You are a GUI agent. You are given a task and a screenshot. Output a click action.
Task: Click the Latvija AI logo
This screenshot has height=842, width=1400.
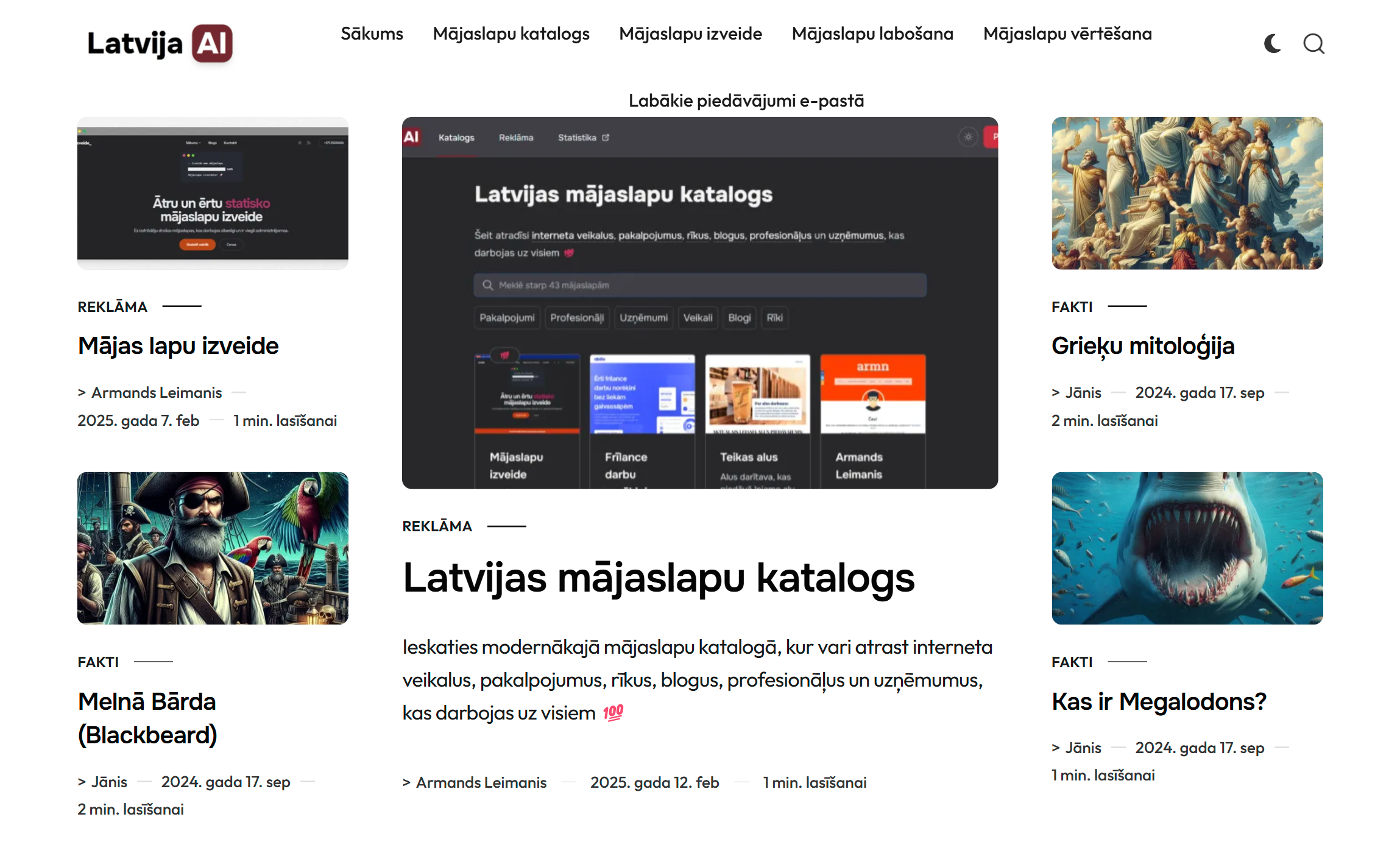point(160,43)
